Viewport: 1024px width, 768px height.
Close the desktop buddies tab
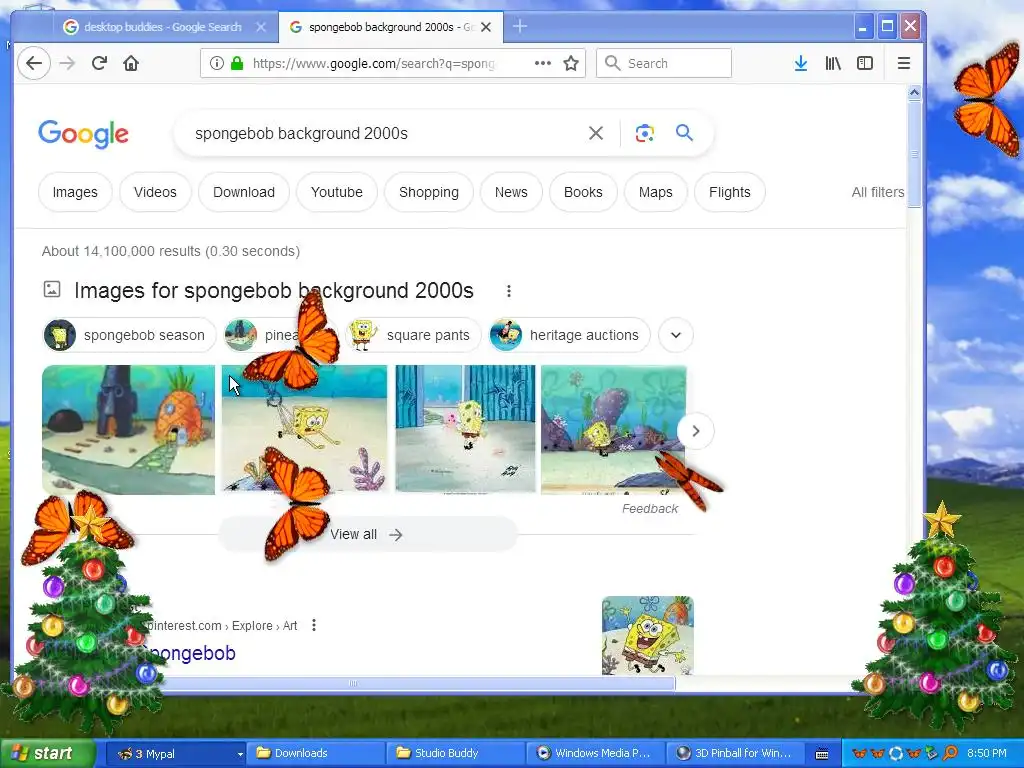261,27
